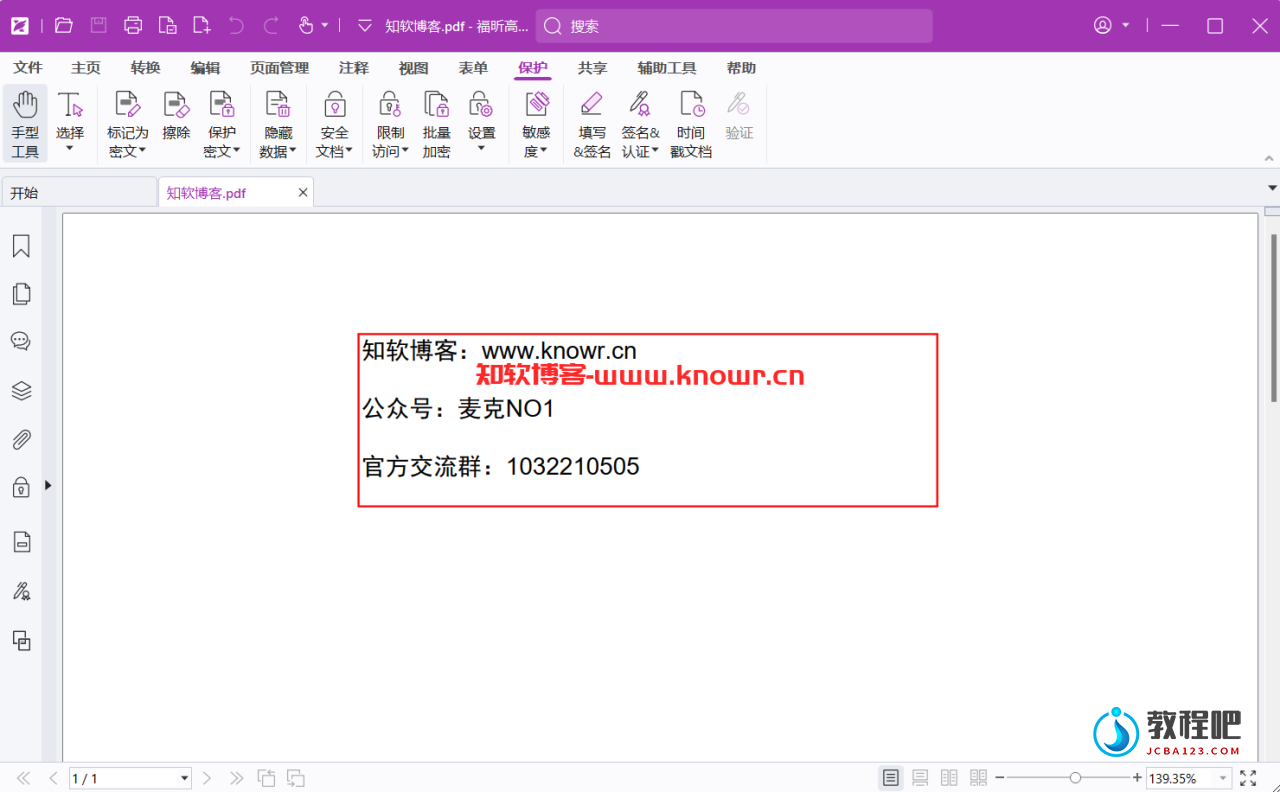Toggle continuous facing view mode

(978, 777)
